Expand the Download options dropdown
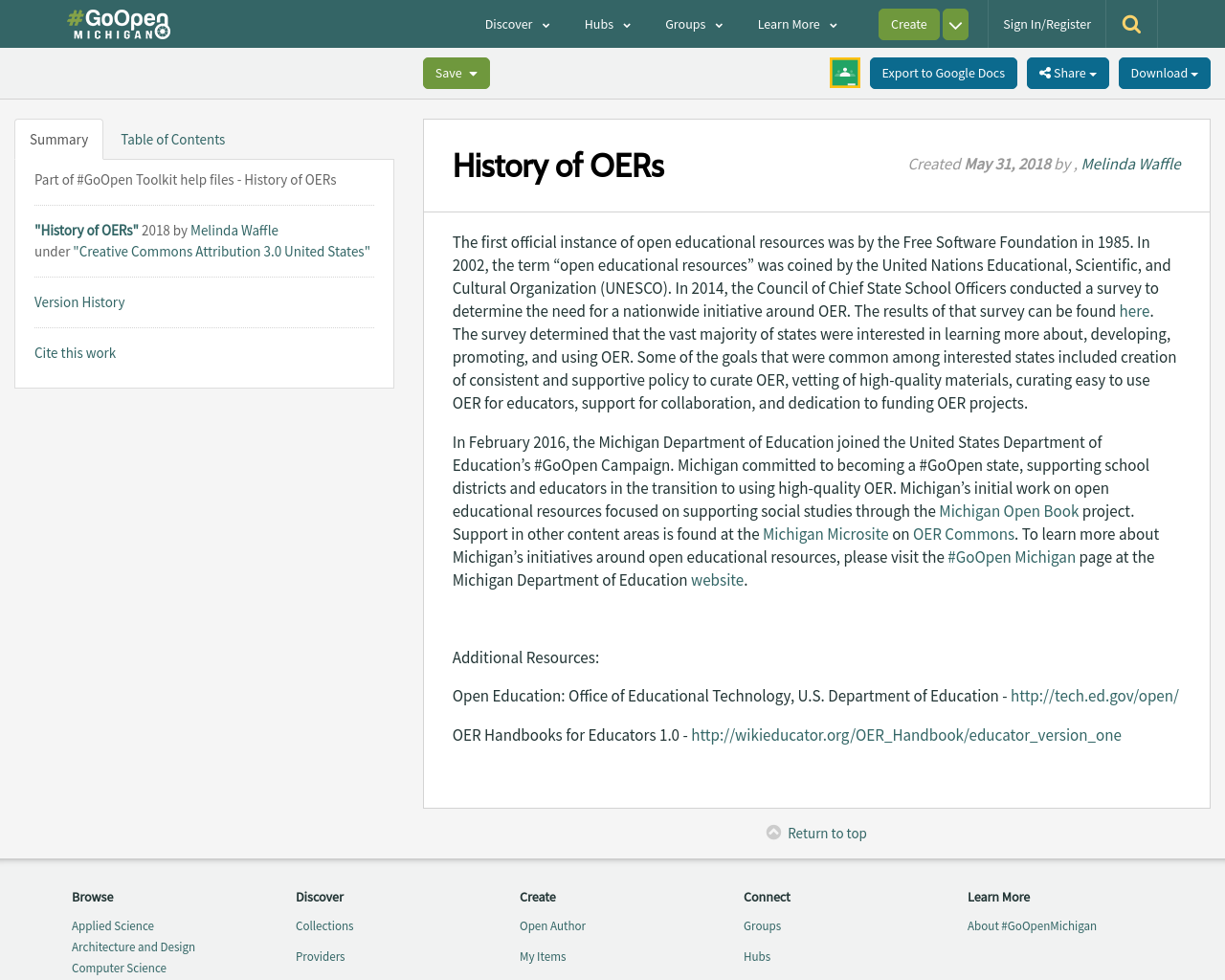The width and height of the screenshot is (1225, 980). point(1164,72)
